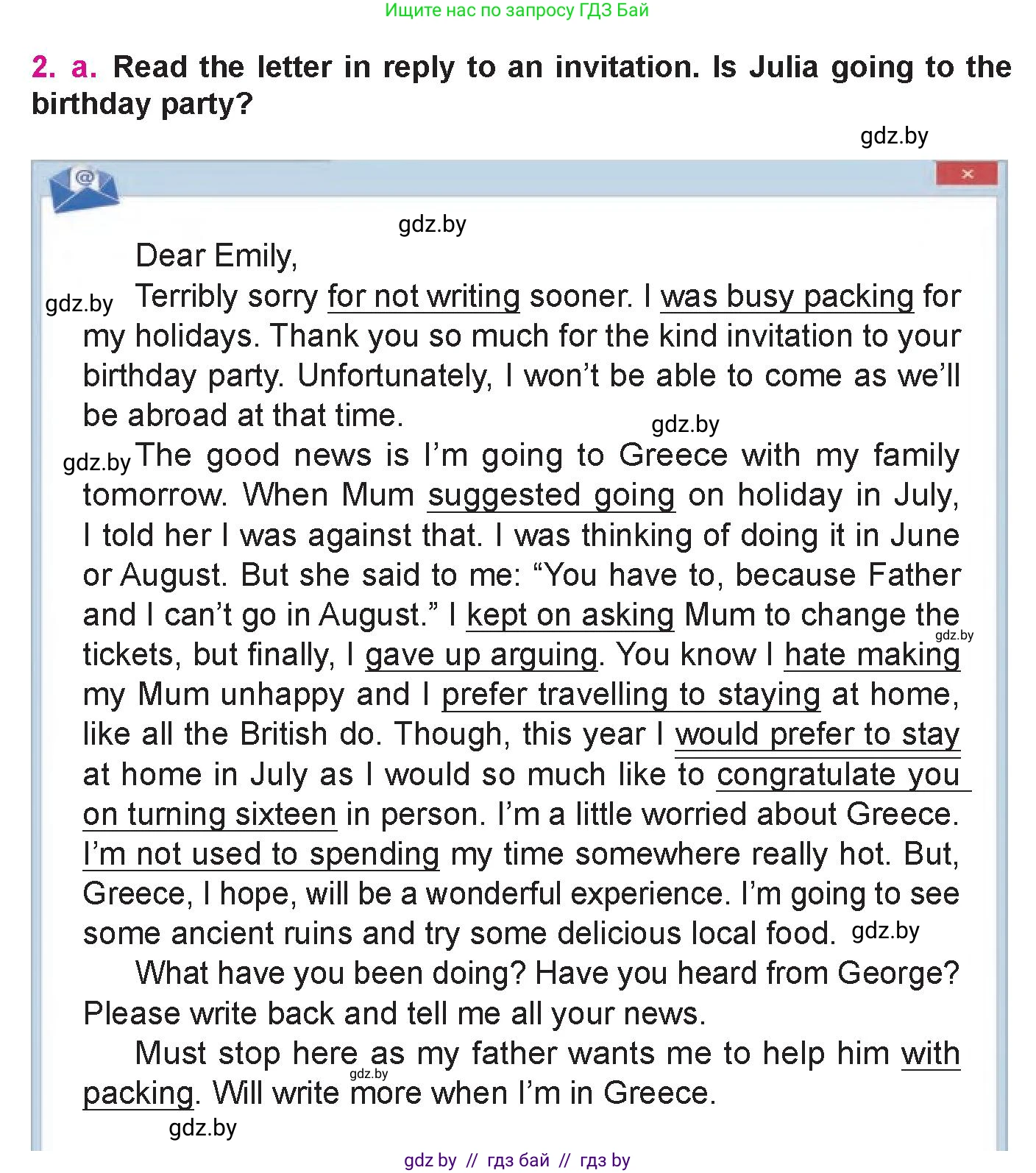Select the underlined "was busy packing" phrase

[x=787, y=297]
